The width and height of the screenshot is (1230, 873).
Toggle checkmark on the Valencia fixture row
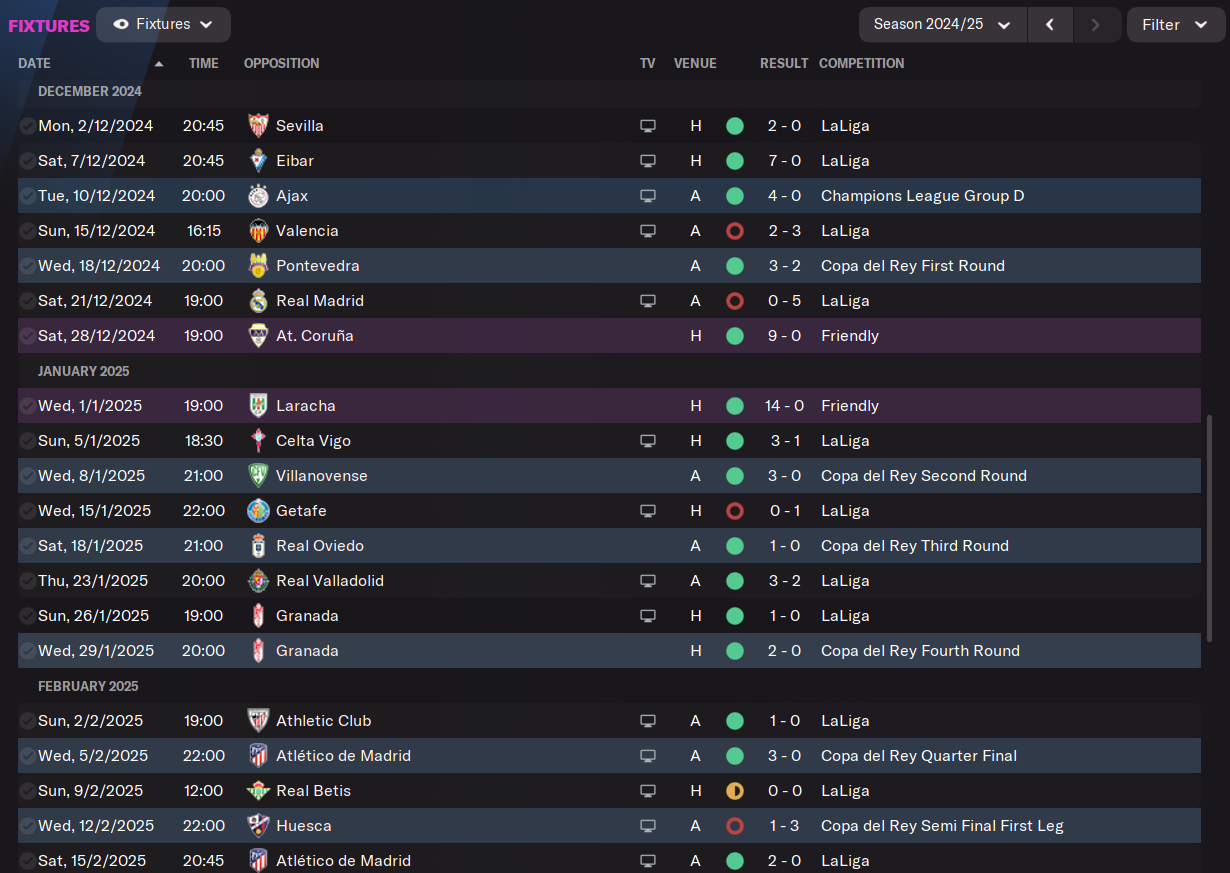(x=27, y=231)
